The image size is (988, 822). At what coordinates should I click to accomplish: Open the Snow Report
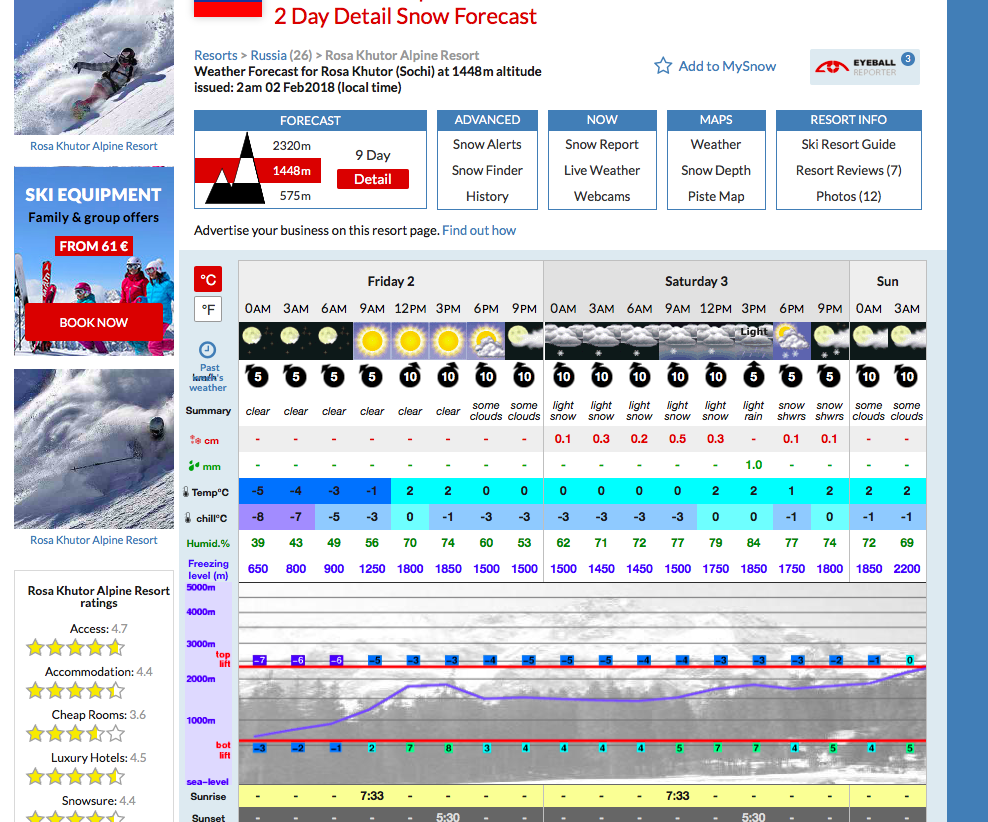(602, 144)
